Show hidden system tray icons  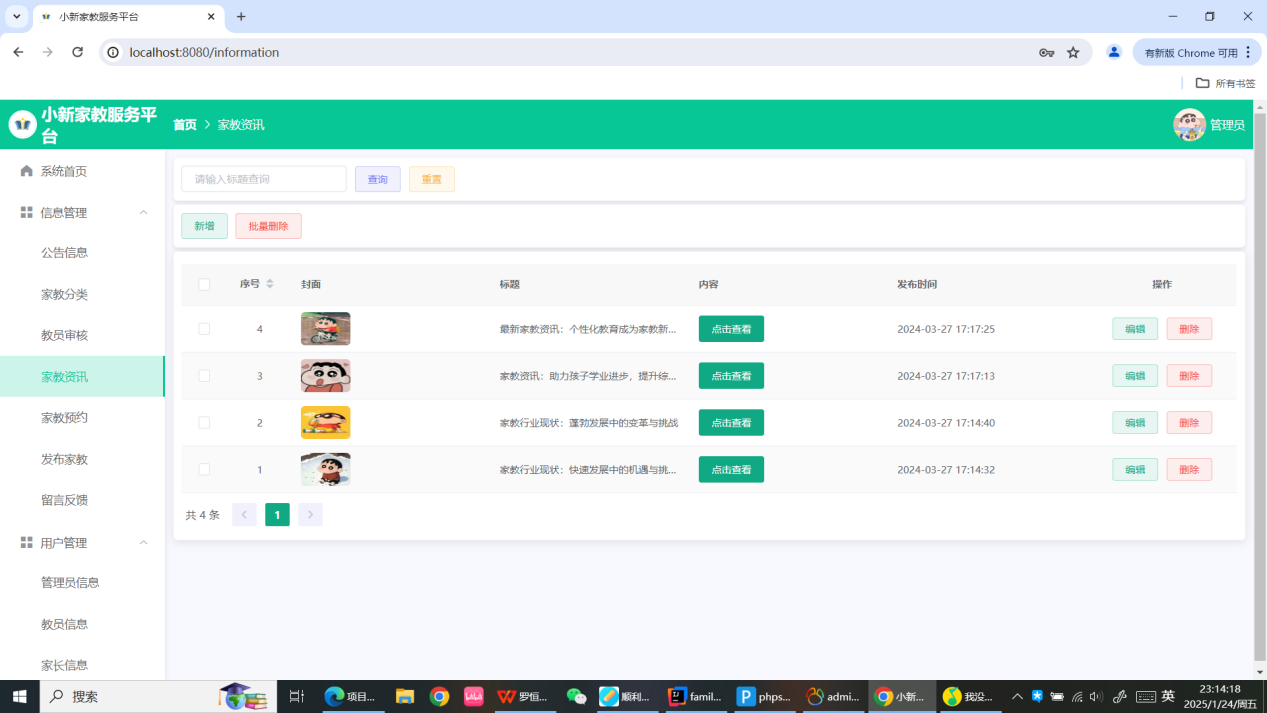coord(1017,696)
